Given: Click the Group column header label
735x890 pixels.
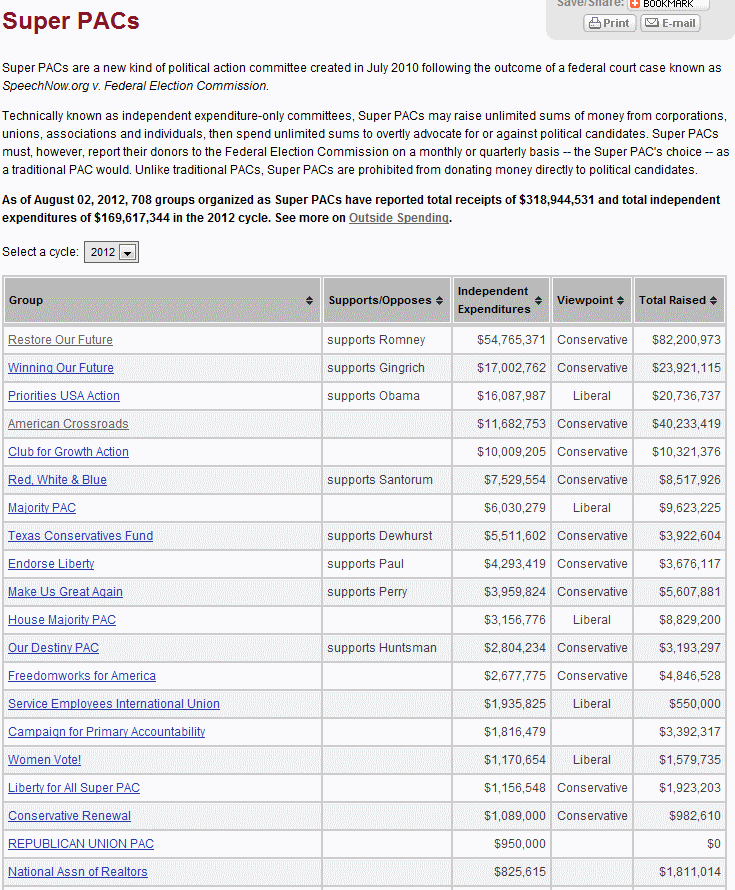Looking at the screenshot, I should coord(26,300).
